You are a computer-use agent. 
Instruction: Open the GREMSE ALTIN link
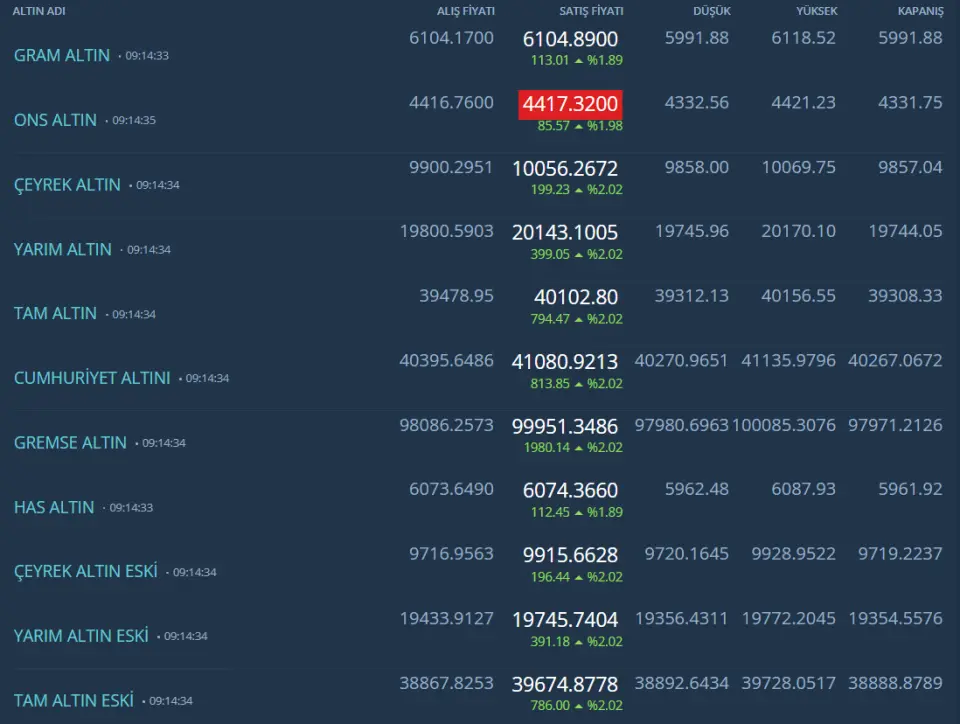(x=71, y=443)
